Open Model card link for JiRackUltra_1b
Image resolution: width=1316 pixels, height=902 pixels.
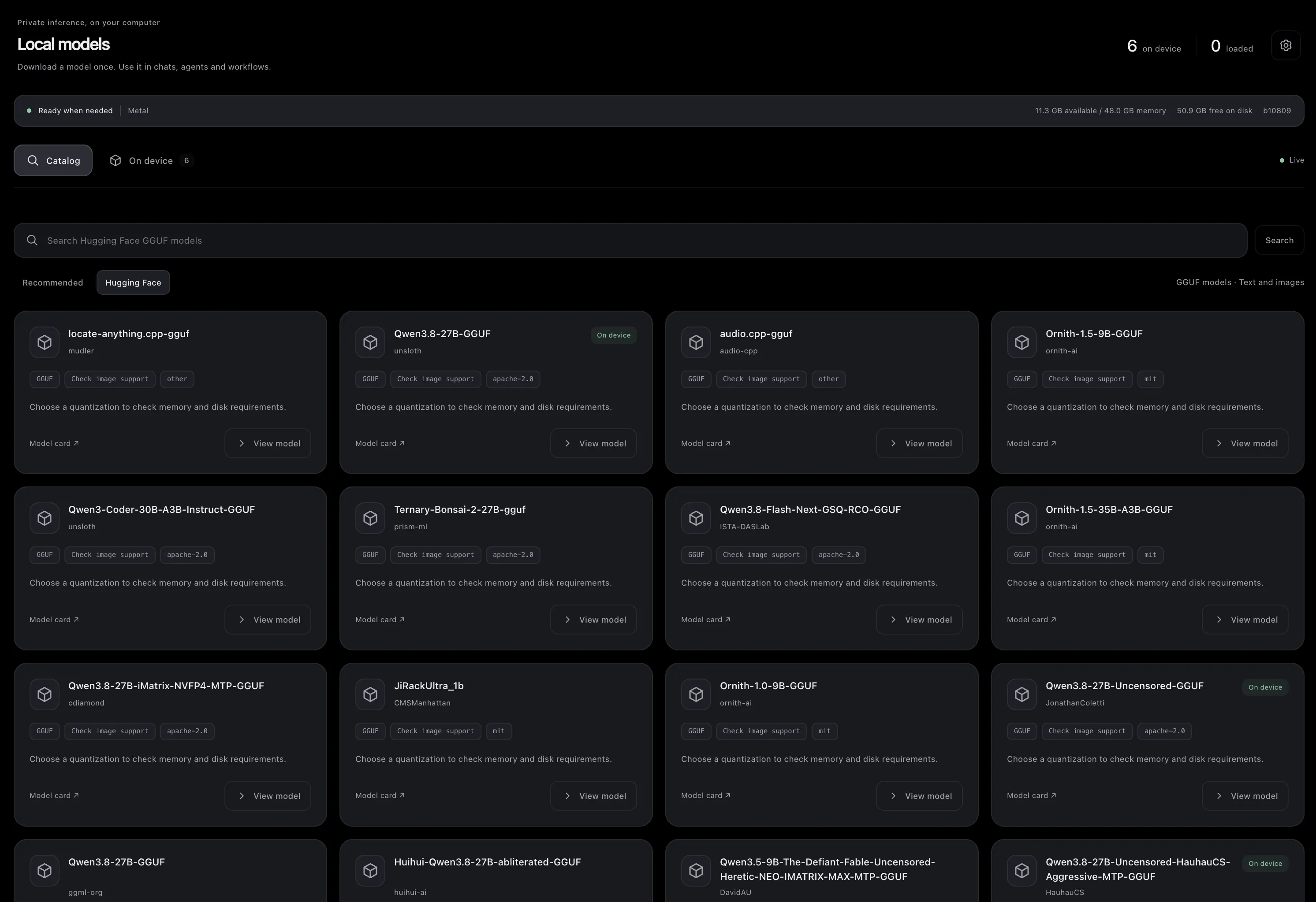coord(380,796)
